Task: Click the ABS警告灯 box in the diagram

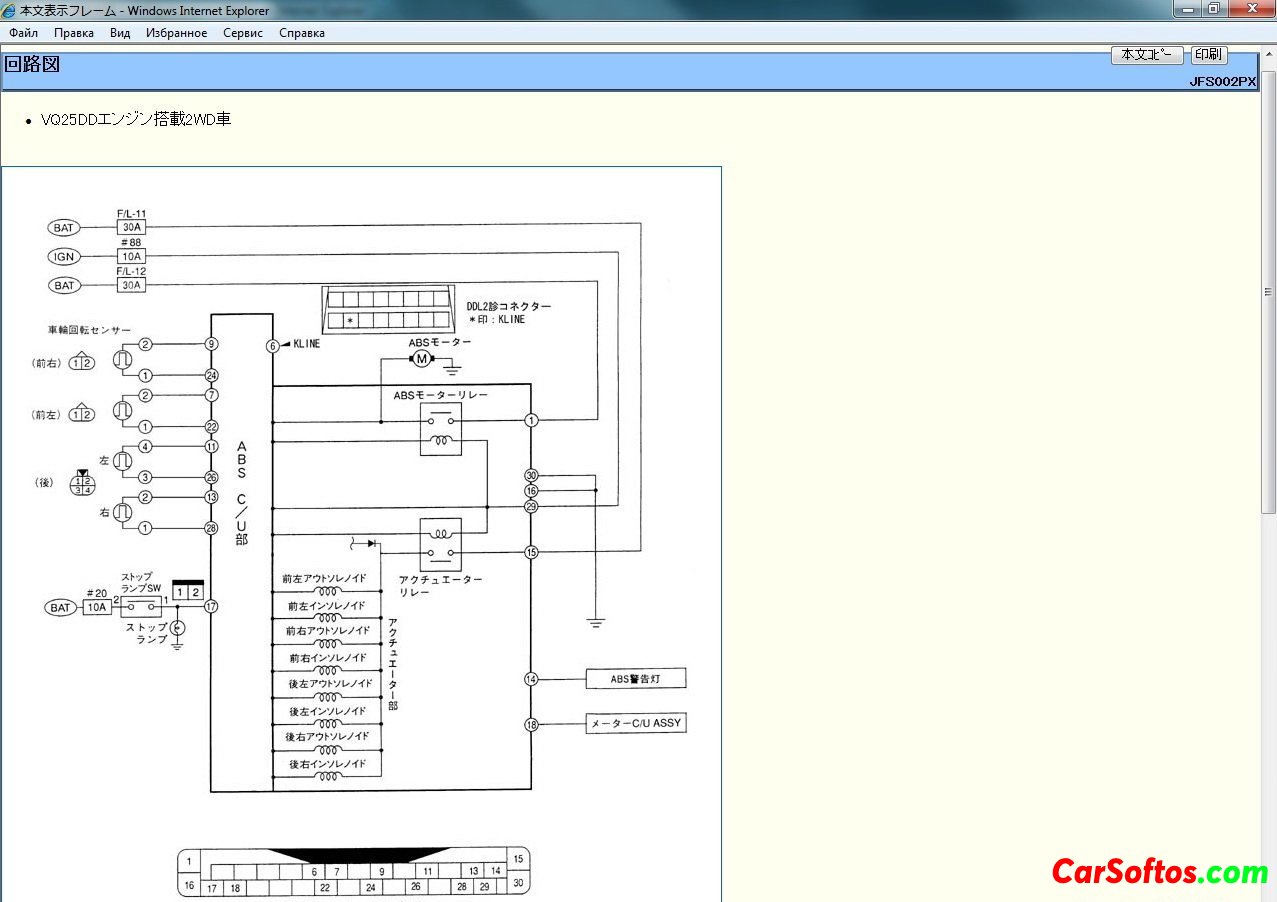Action: [636, 679]
